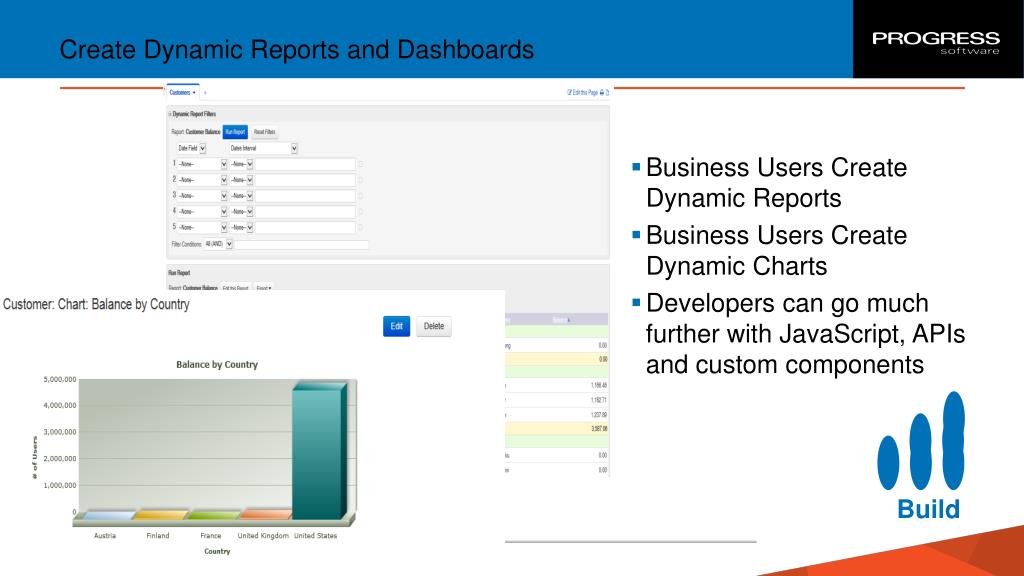The width and height of the screenshot is (1024, 576).
Task: Open filter row 4 operator dropdown
Action: point(242,212)
